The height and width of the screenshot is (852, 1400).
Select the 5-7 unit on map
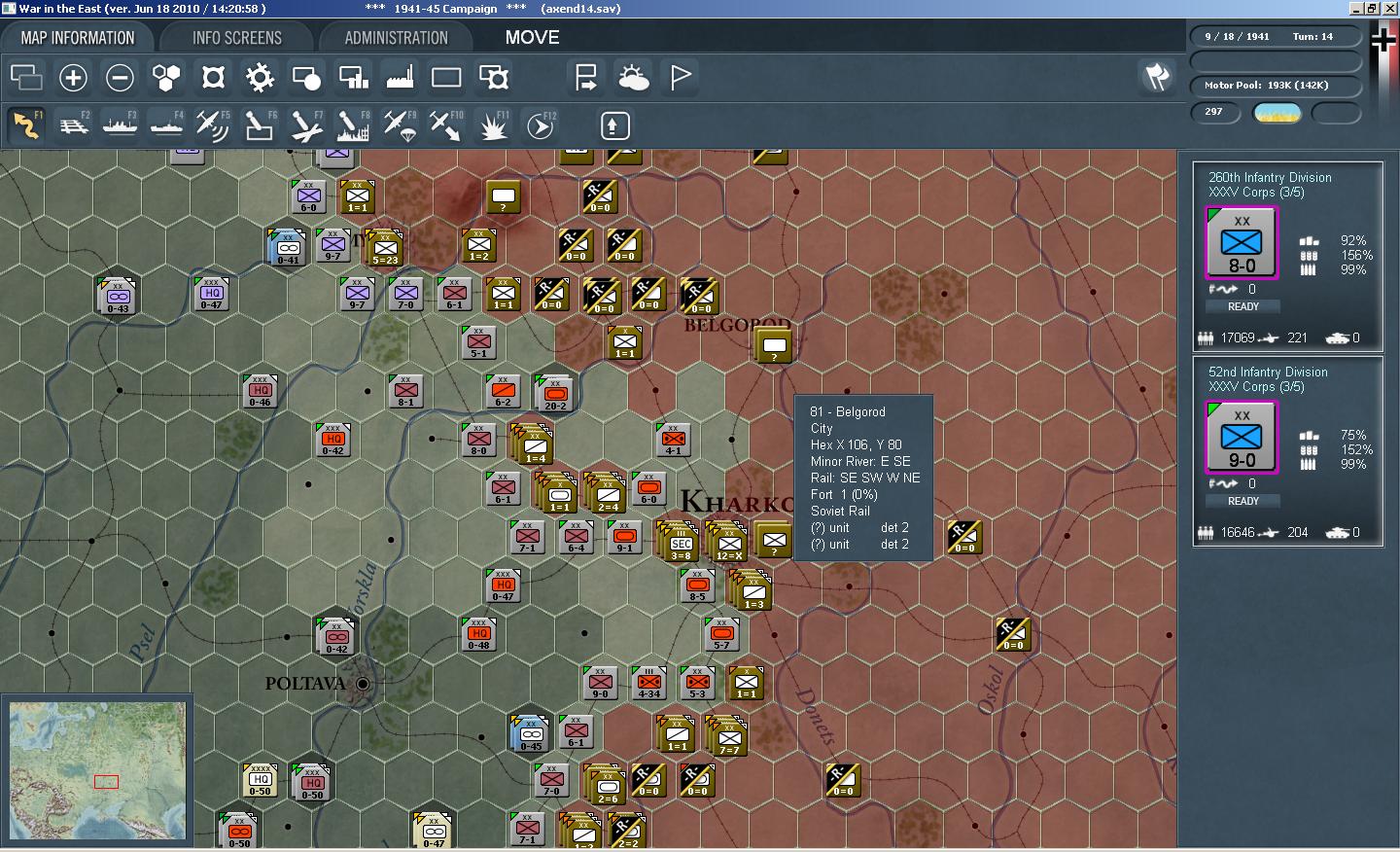click(x=721, y=634)
